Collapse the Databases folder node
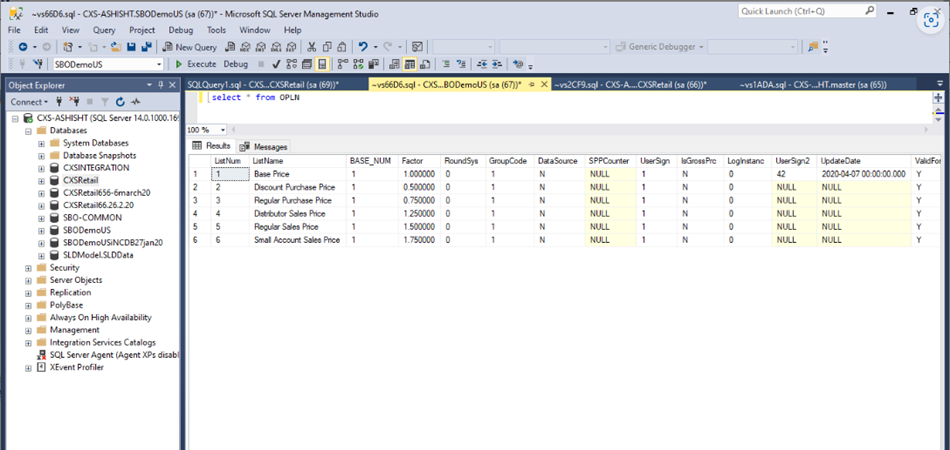Viewport: 950px width, 450px height. coord(28,130)
